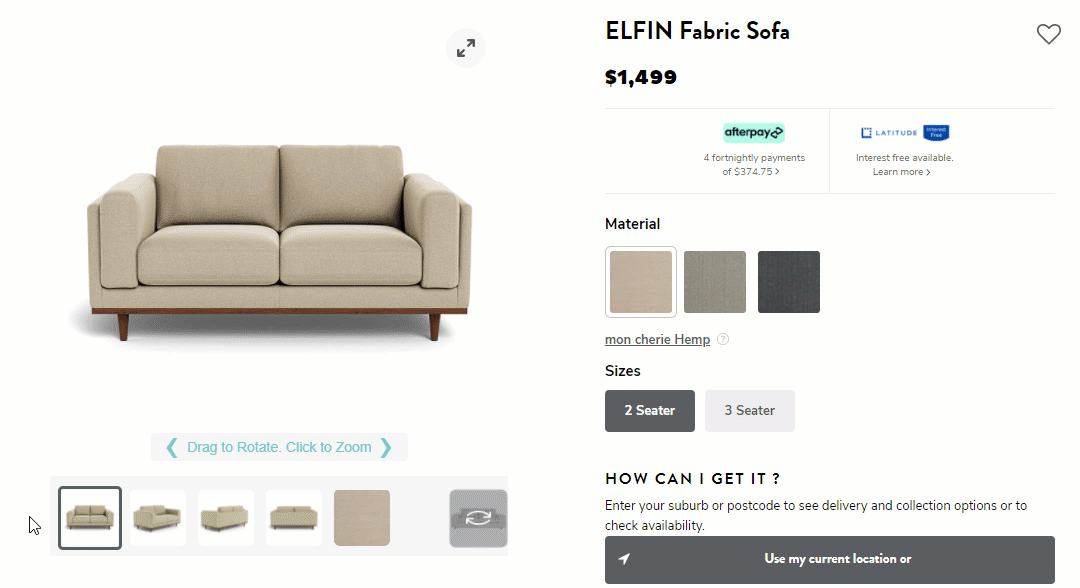Open the fullscreen view of the sofa image
The width and height of the screenshot is (1080, 588).
(465, 47)
